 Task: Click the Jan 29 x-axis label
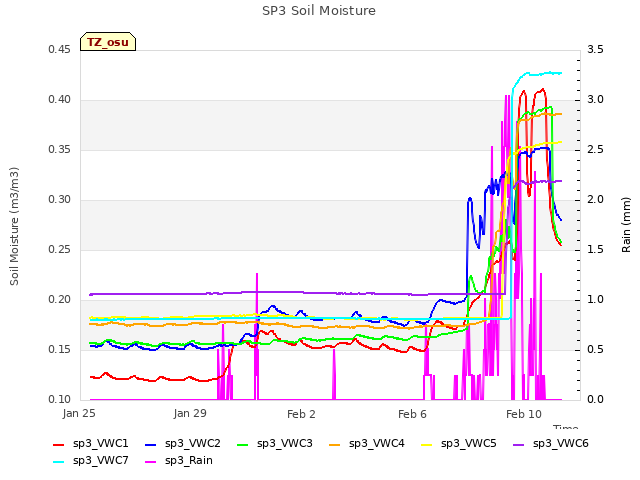(x=190, y=414)
